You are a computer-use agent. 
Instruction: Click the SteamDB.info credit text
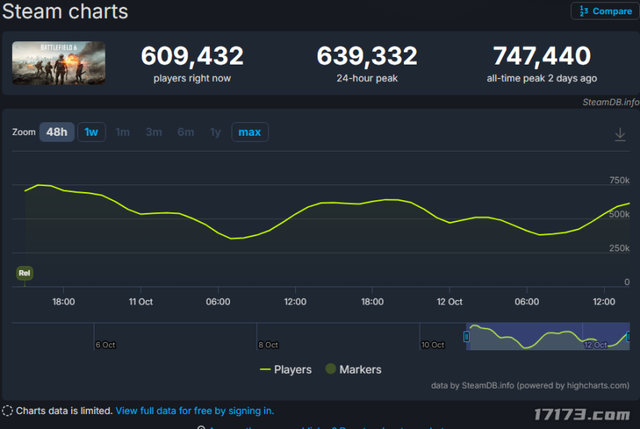611,102
